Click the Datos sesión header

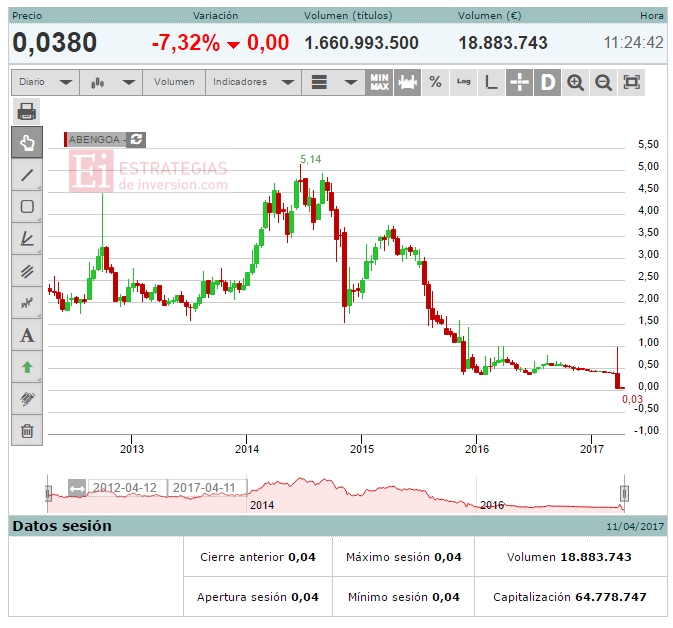[62, 526]
